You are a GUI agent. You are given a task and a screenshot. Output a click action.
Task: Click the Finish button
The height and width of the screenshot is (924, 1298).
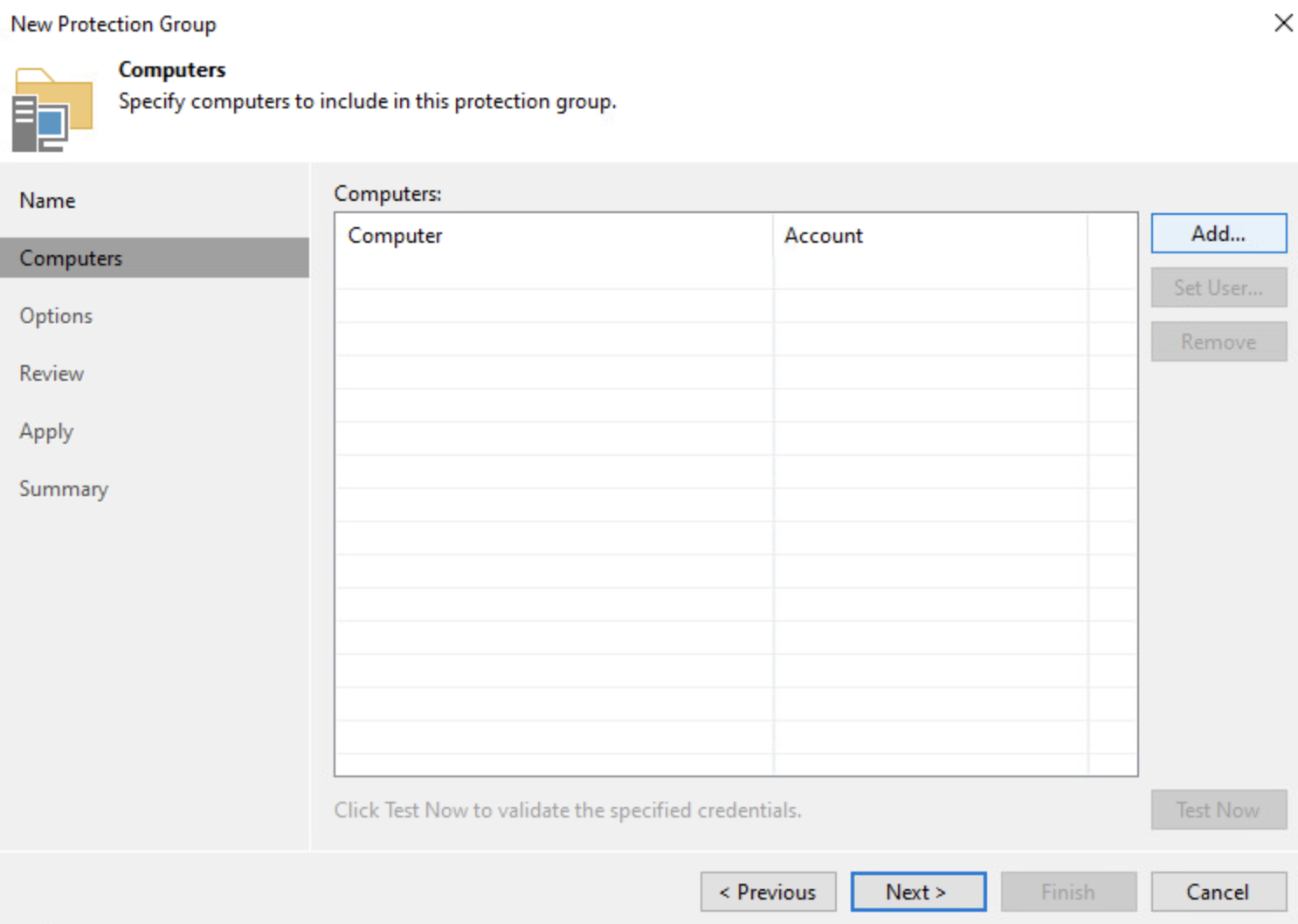click(1068, 892)
